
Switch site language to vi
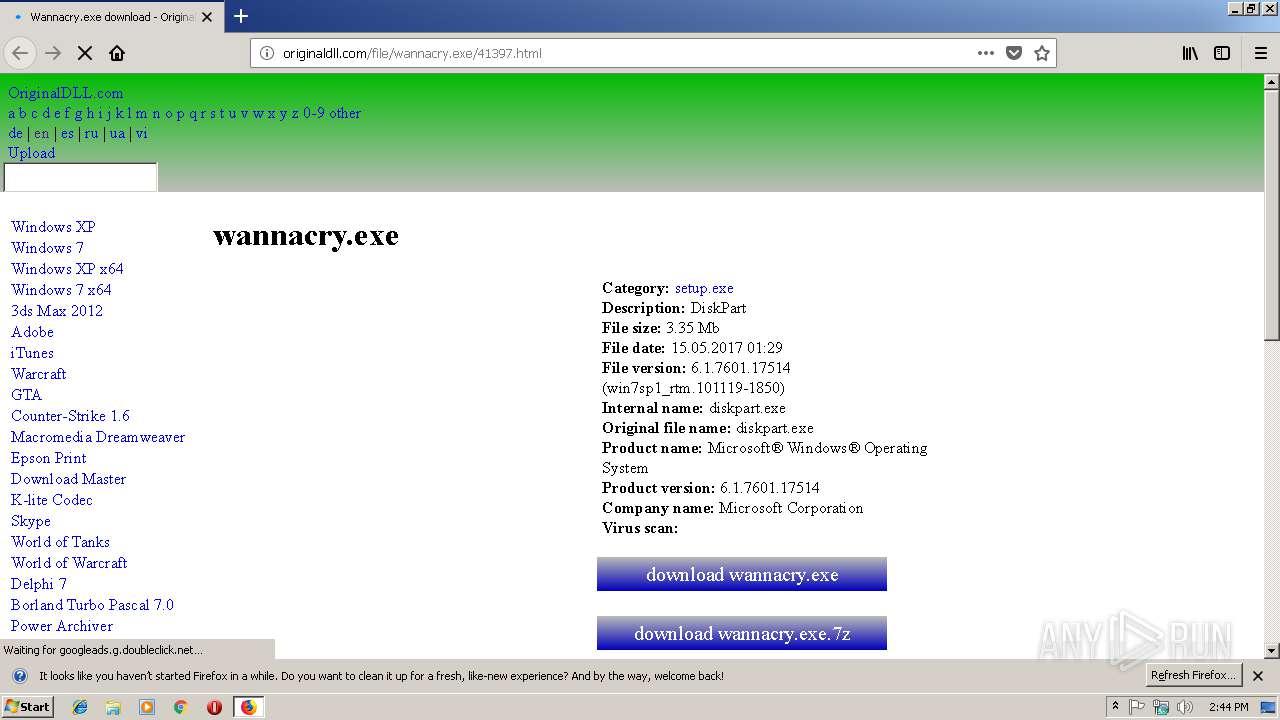142,133
